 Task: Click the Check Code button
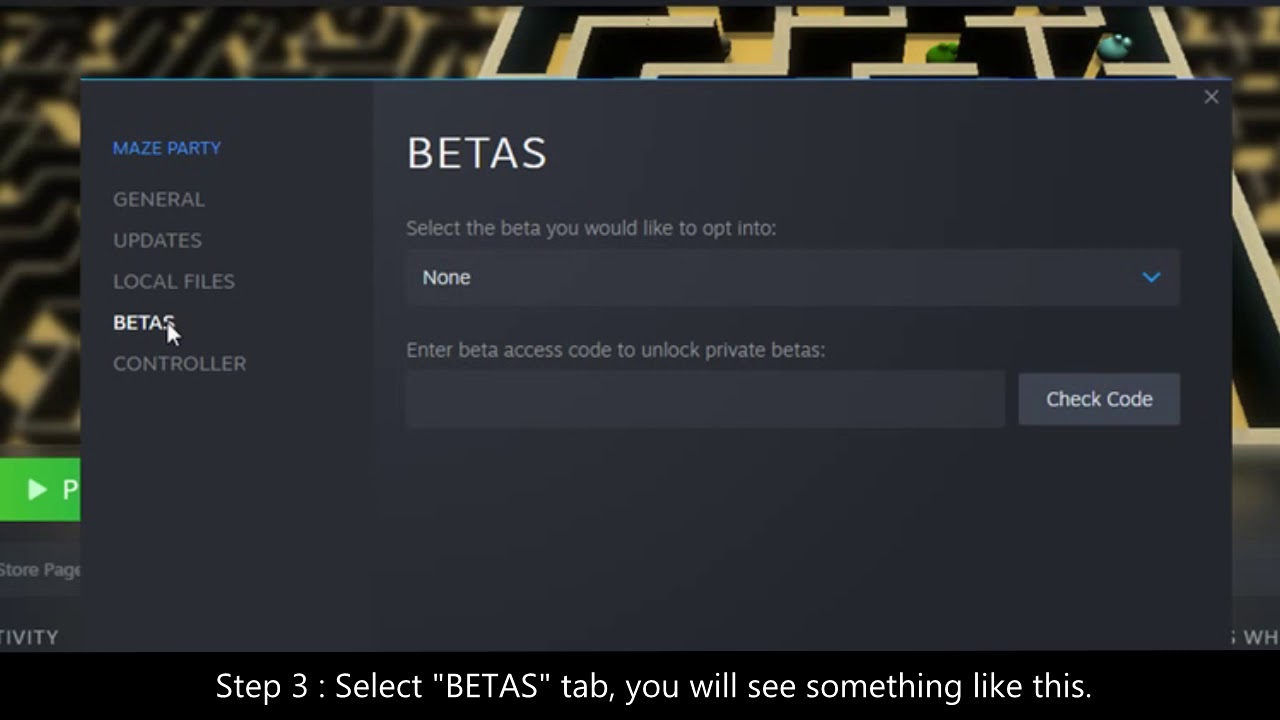click(1099, 399)
